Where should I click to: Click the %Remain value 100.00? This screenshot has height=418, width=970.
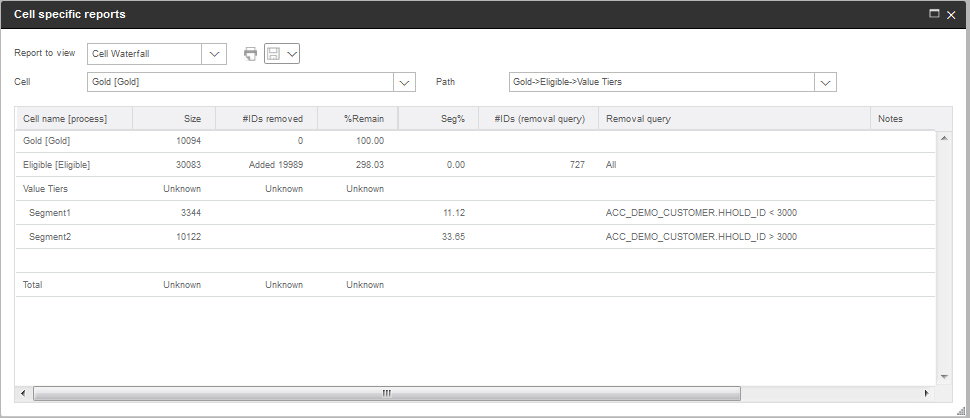tap(370, 141)
